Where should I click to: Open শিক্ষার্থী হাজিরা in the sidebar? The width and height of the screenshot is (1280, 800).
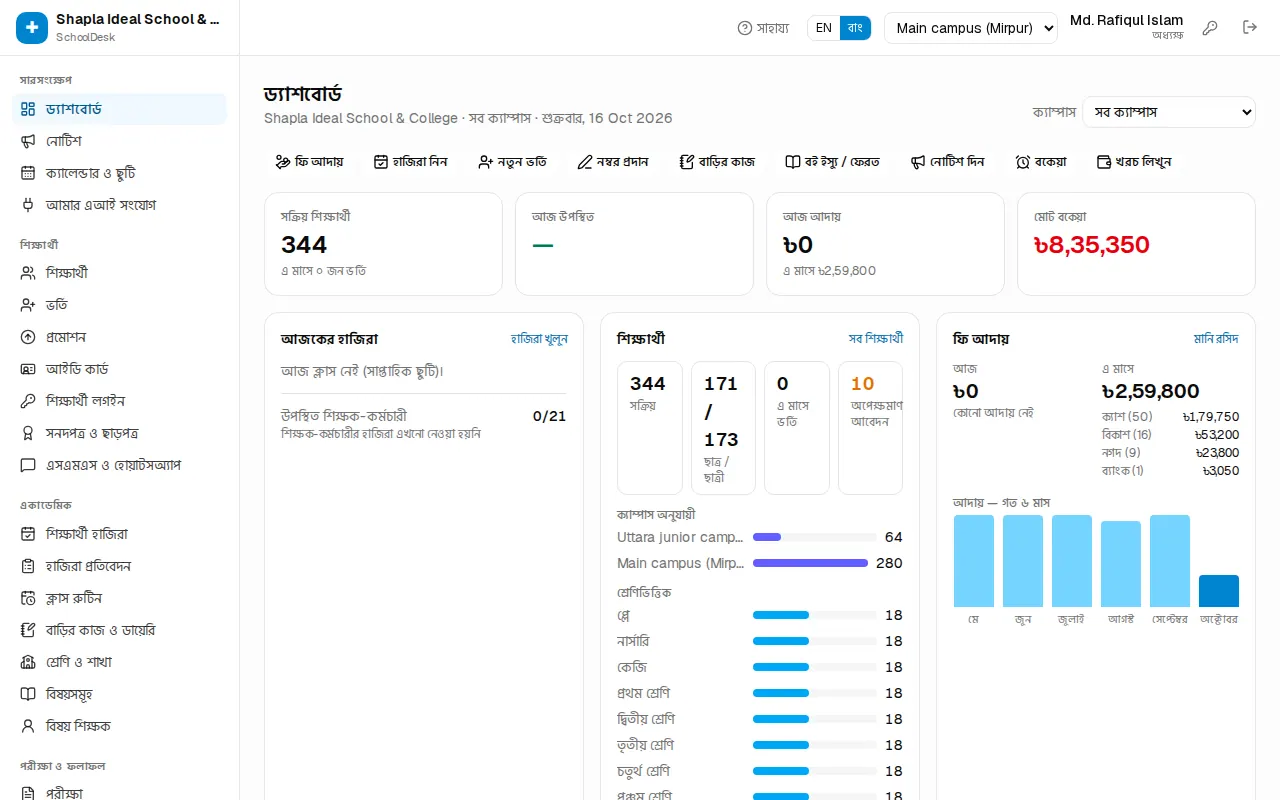click(120, 534)
